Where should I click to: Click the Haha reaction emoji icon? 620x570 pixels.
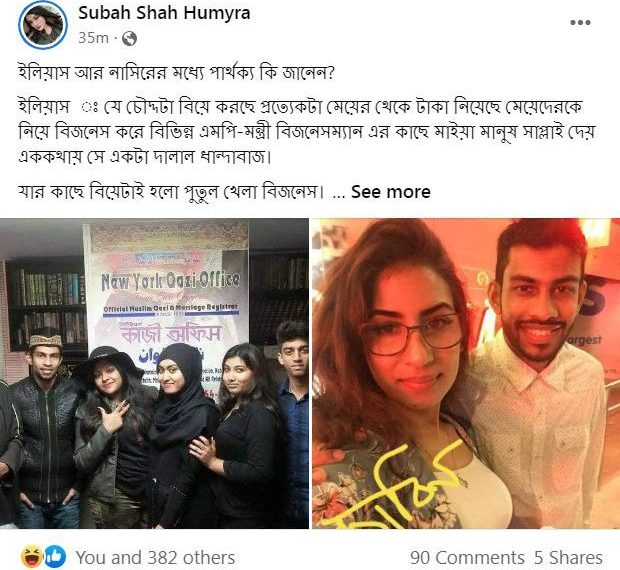tap(32, 556)
